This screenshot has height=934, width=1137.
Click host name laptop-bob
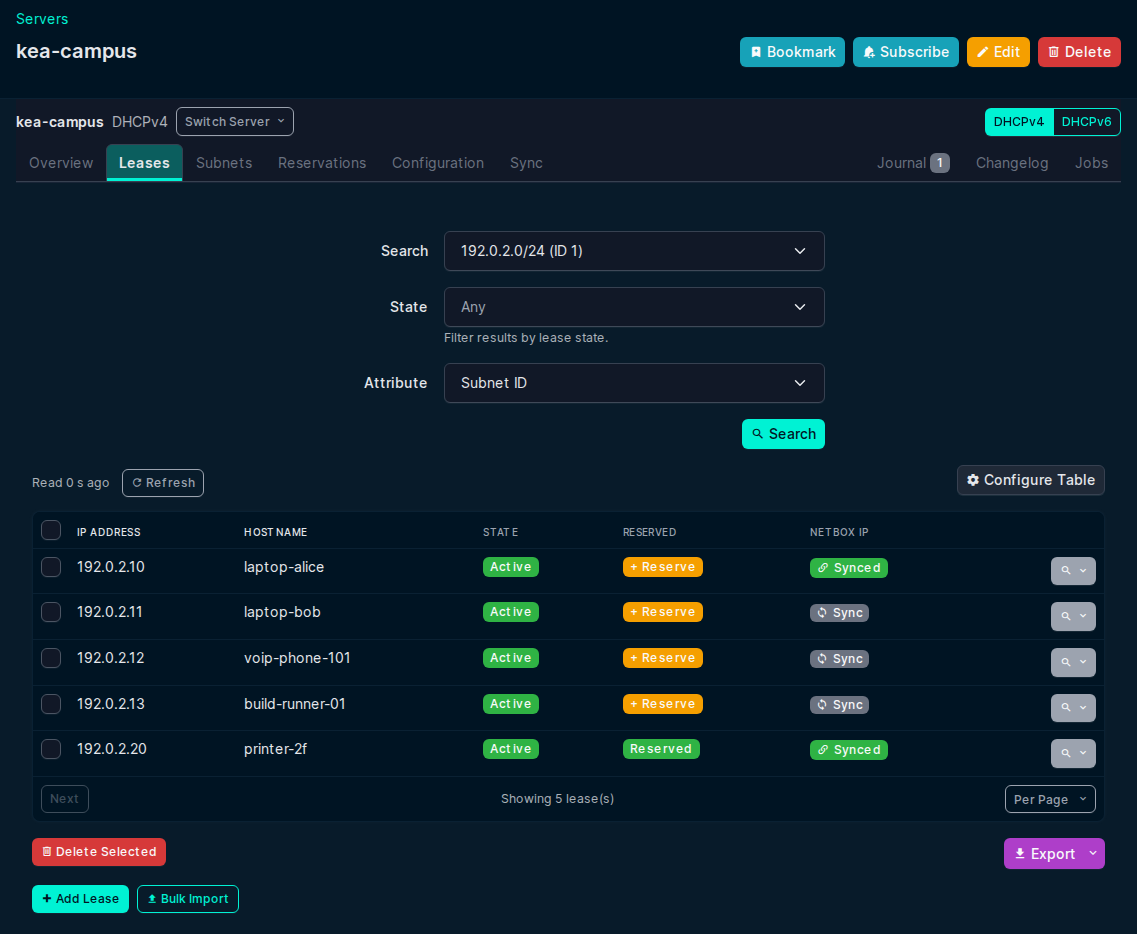pyautogui.click(x=282, y=612)
